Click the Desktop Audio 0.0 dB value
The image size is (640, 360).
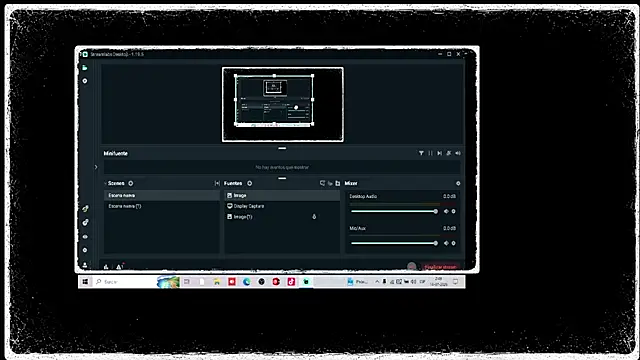click(449, 196)
